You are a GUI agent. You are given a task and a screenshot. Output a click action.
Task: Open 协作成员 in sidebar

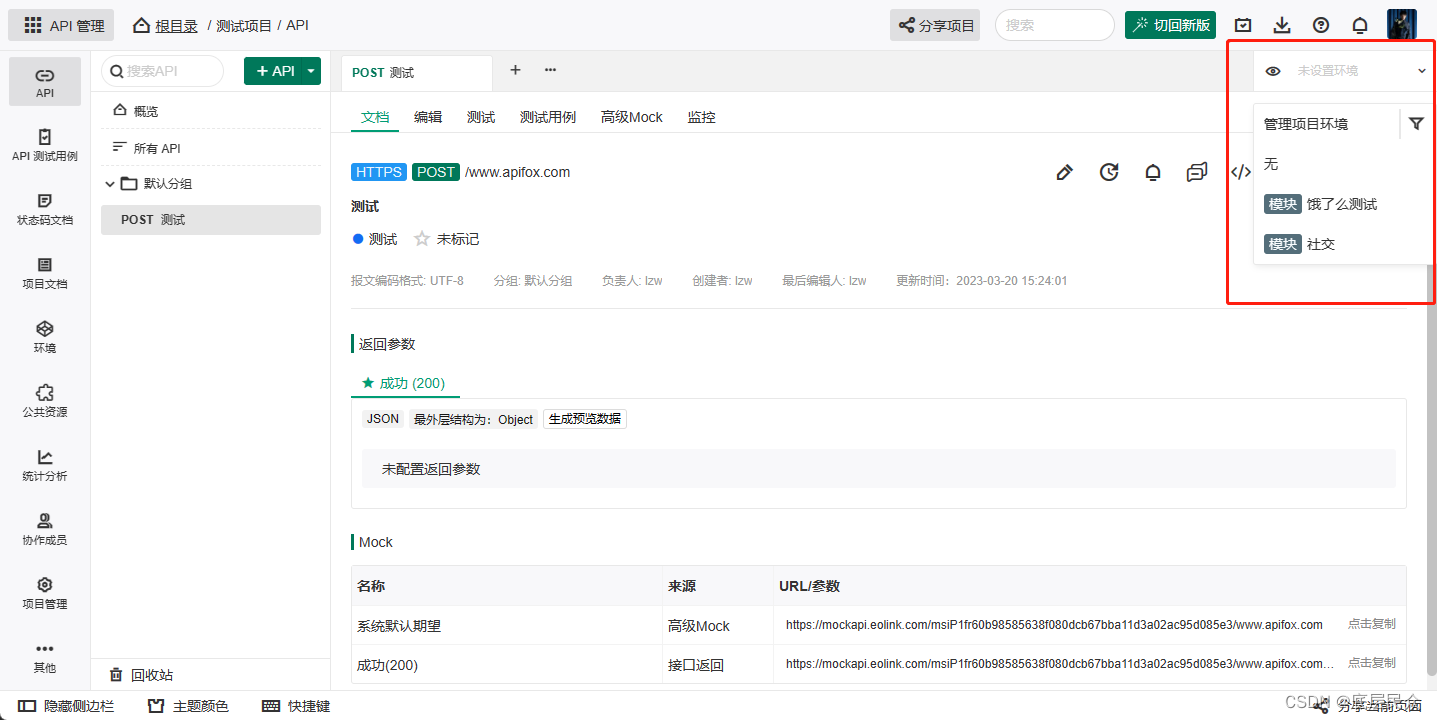[x=45, y=529]
